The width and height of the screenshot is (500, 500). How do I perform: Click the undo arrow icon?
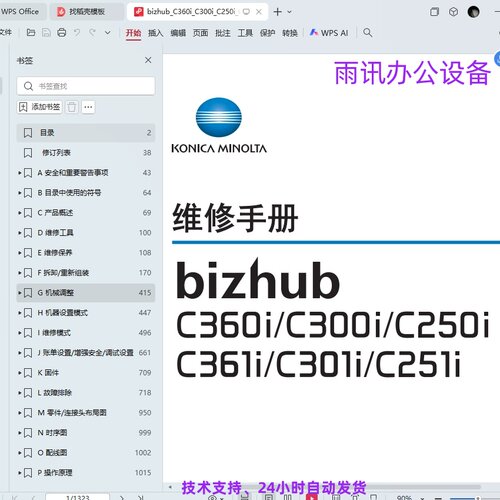click(x=77, y=33)
